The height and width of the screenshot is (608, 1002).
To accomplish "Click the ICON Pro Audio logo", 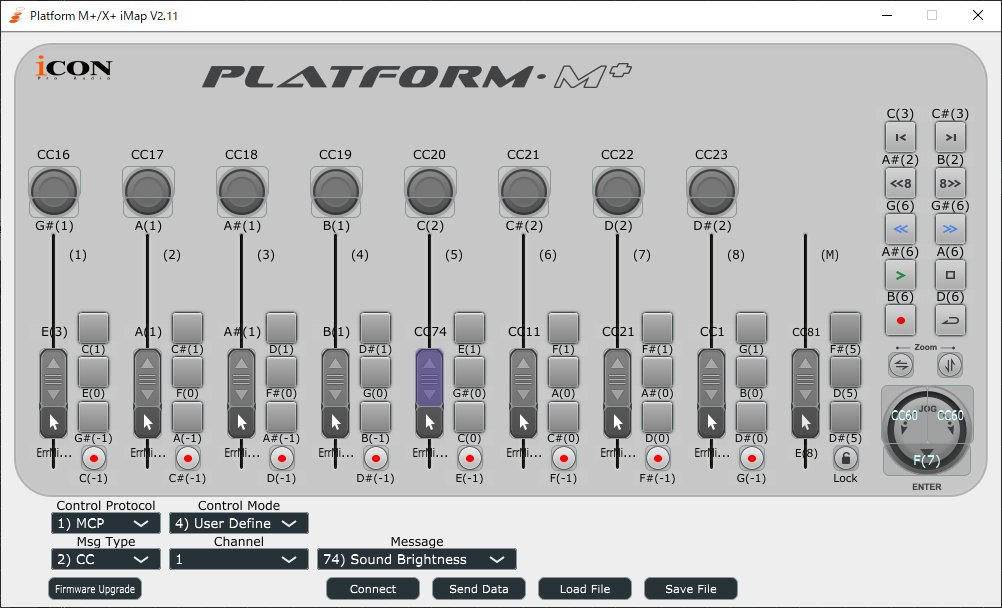I will pos(73,68).
